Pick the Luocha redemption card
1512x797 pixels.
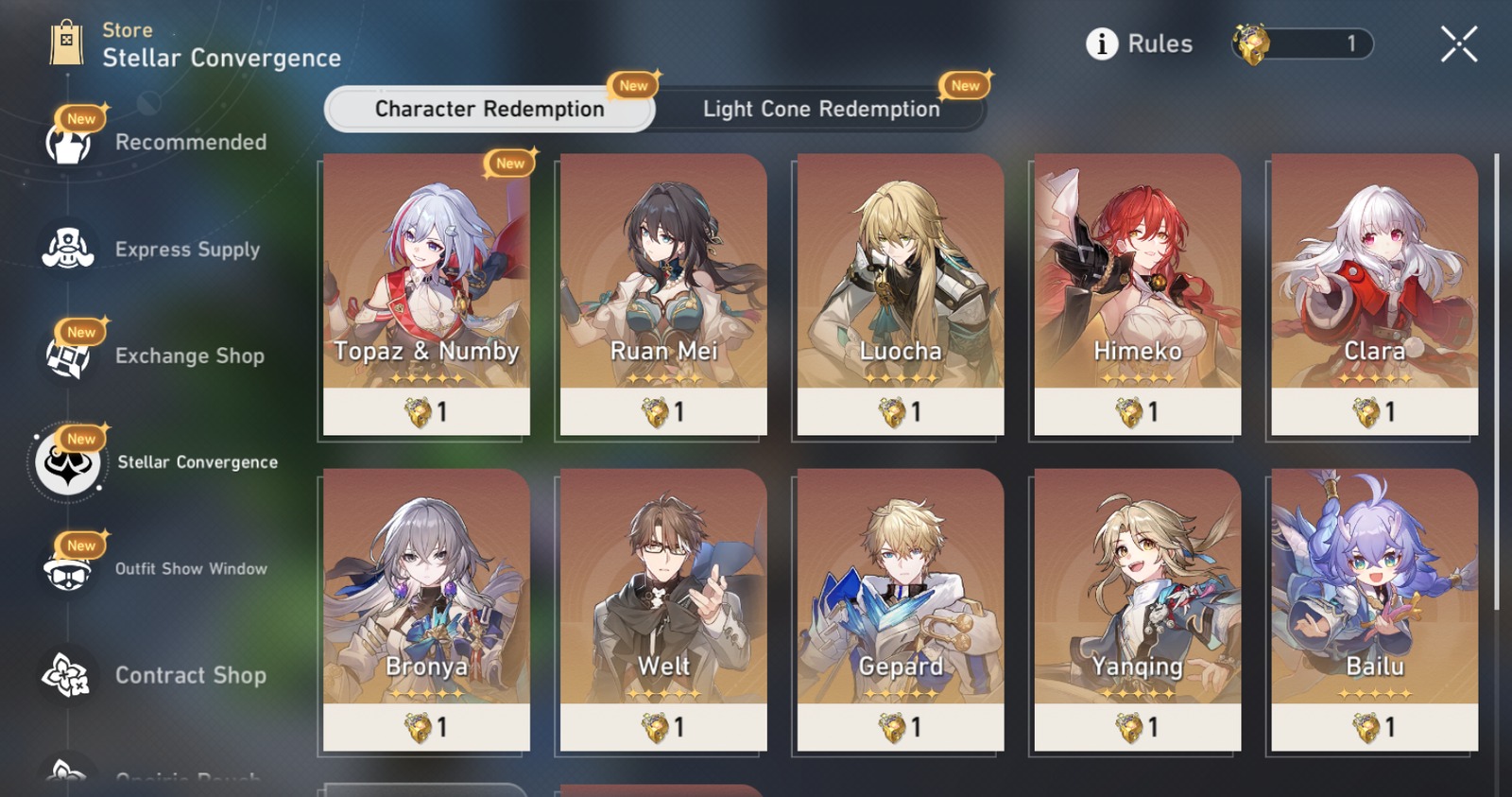pyautogui.click(x=901, y=295)
